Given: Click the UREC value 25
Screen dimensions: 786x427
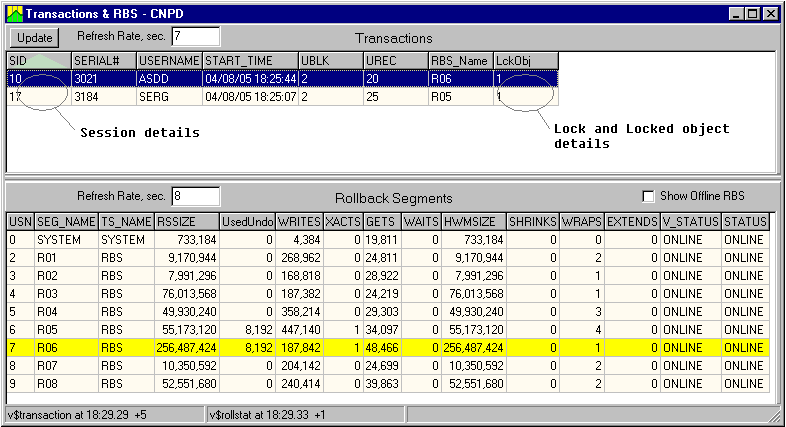Looking at the screenshot, I should click(x=396, y=97).
